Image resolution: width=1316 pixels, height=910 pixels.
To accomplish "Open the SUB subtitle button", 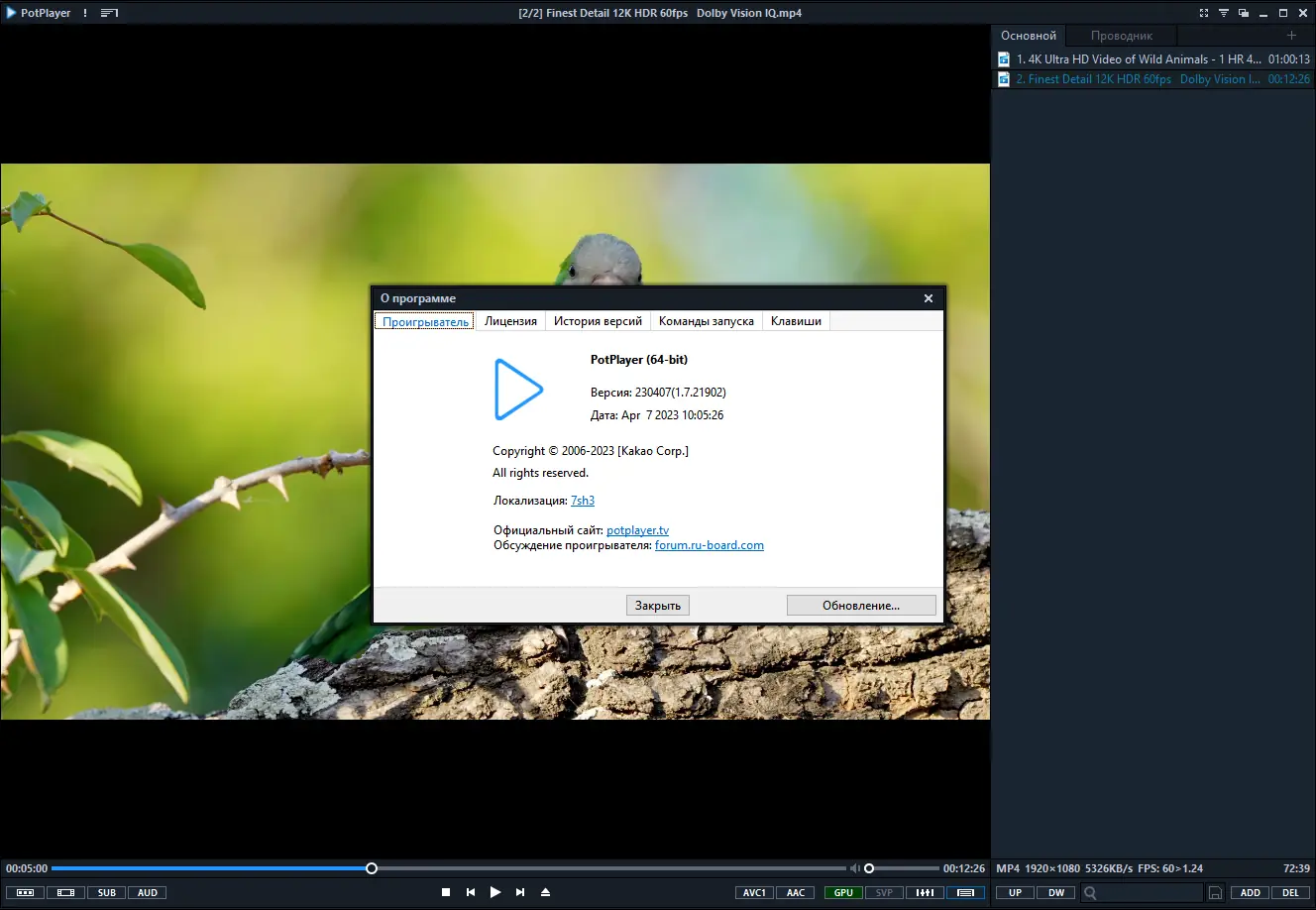I will click(107, 893).
